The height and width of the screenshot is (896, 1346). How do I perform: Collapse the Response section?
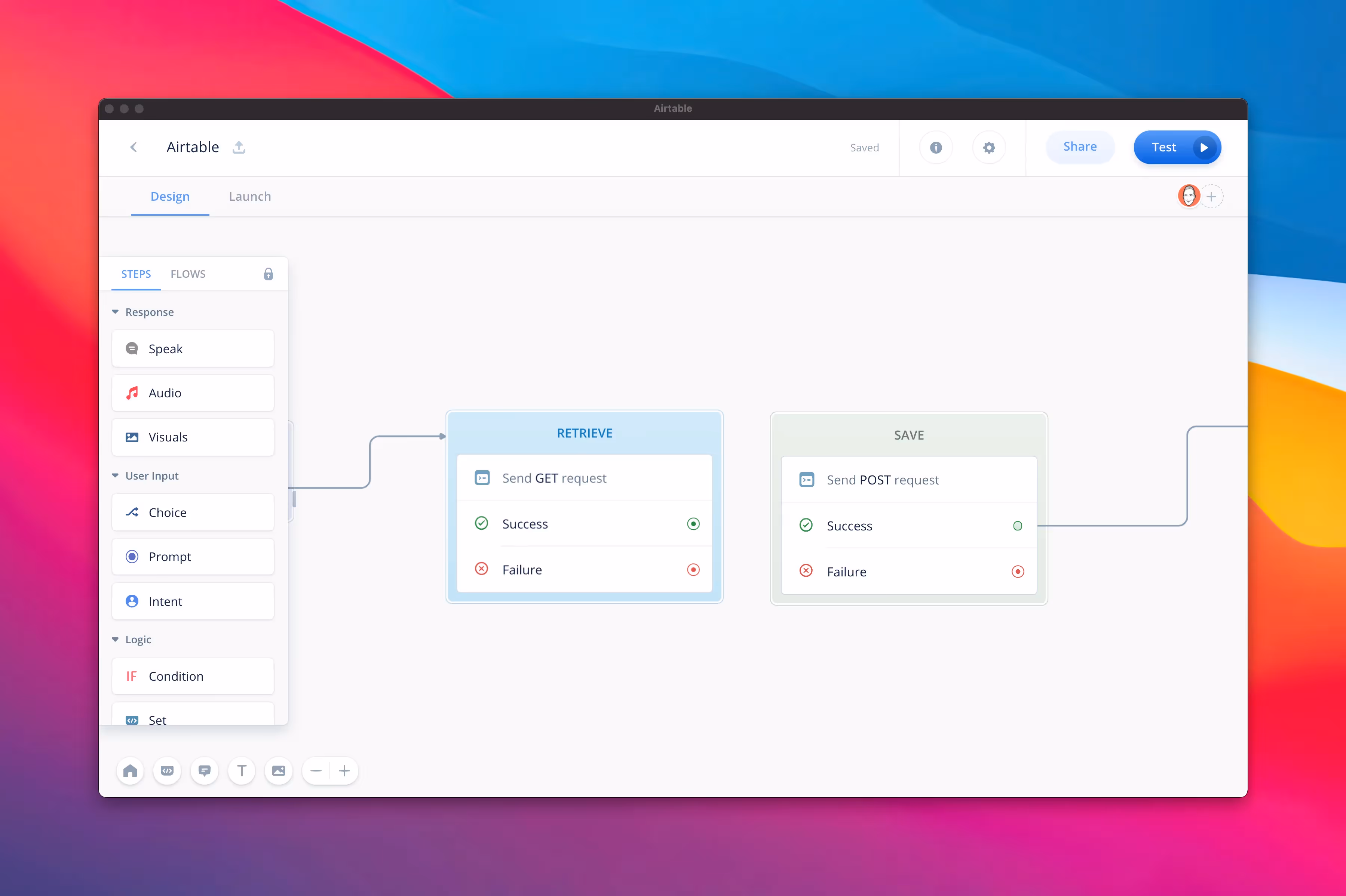pos(116,311)
